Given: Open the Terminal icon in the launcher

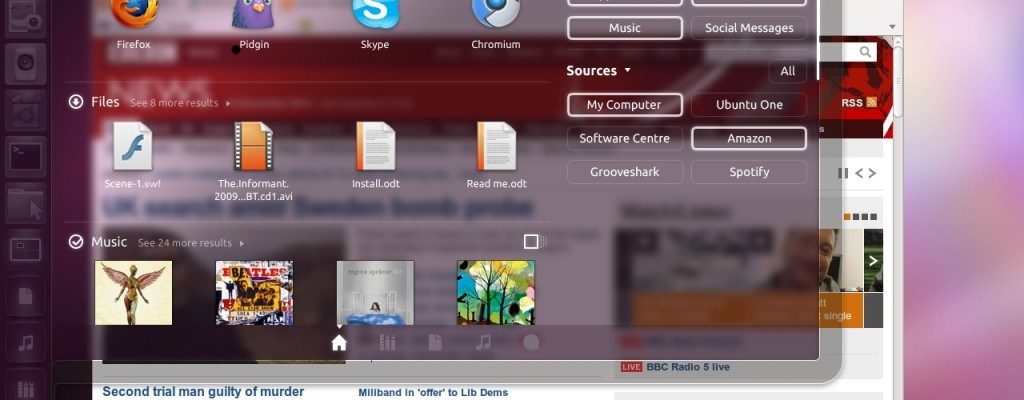Looking at the screenshot, I should (x=23, y=156).
